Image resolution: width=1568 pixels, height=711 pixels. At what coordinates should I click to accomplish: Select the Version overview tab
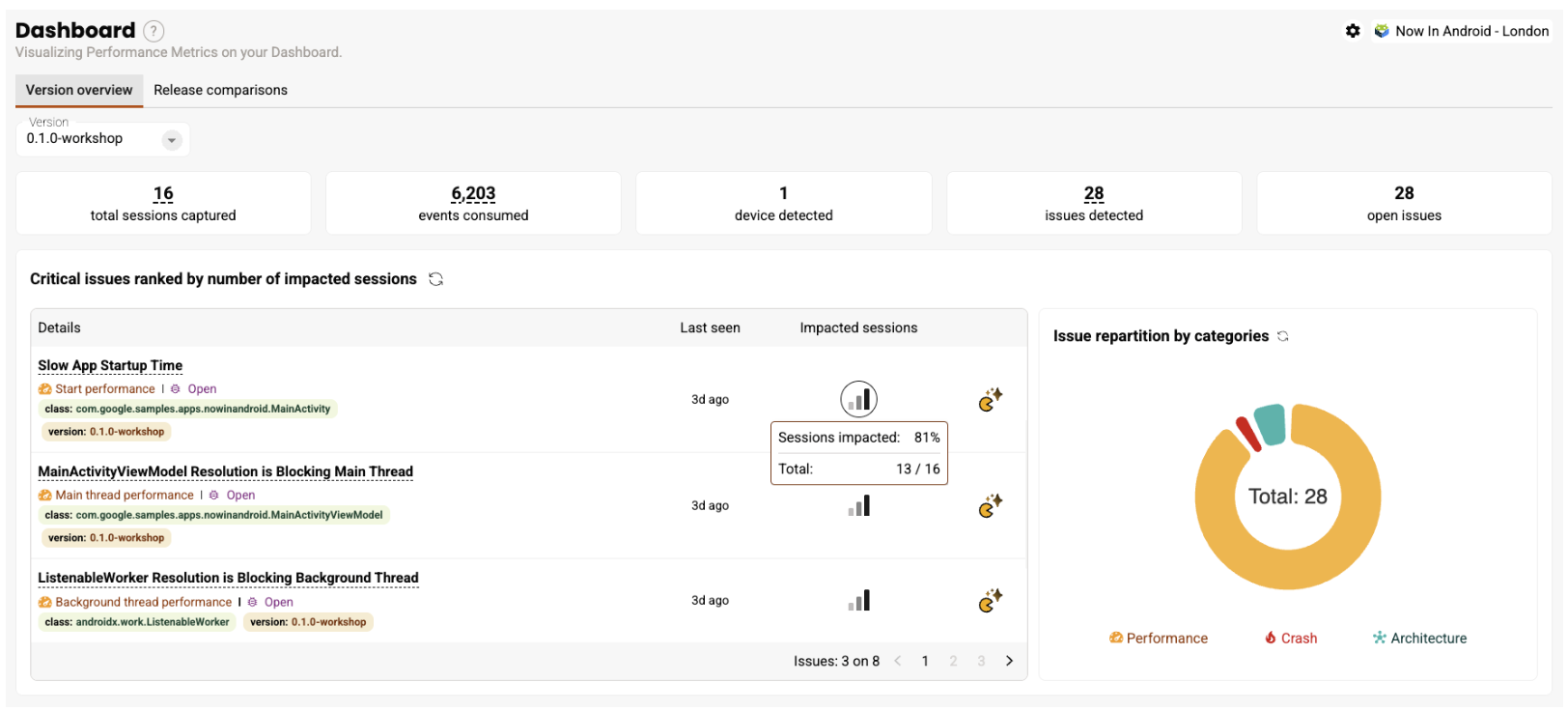79,90
